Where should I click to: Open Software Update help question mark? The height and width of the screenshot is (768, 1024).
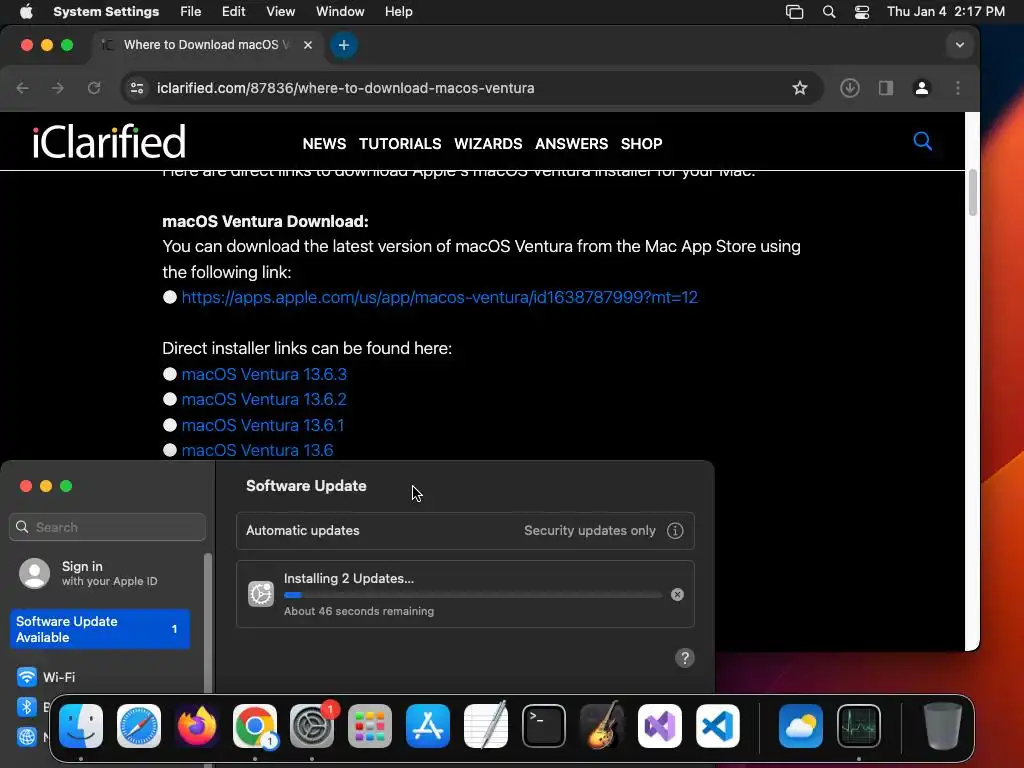point(684,658)
